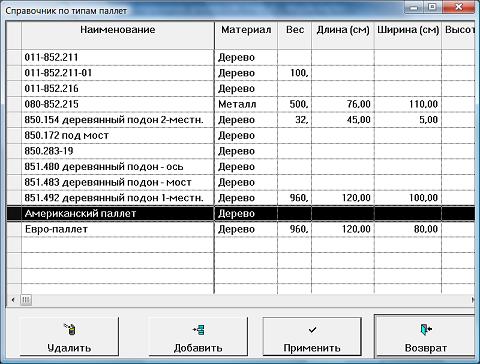
Task: Click the Удалить delete icon
Action: [x=70, y=329]
